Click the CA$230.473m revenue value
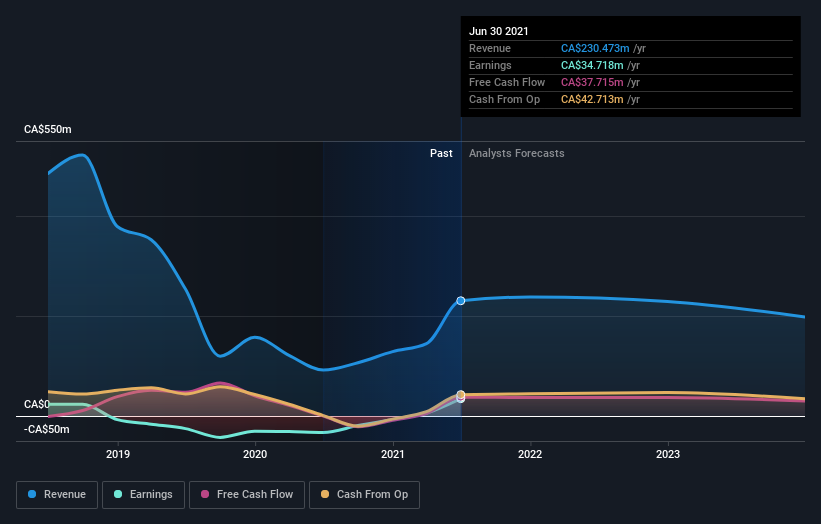Viewport: 821px width, 524px height. [595, 48]
